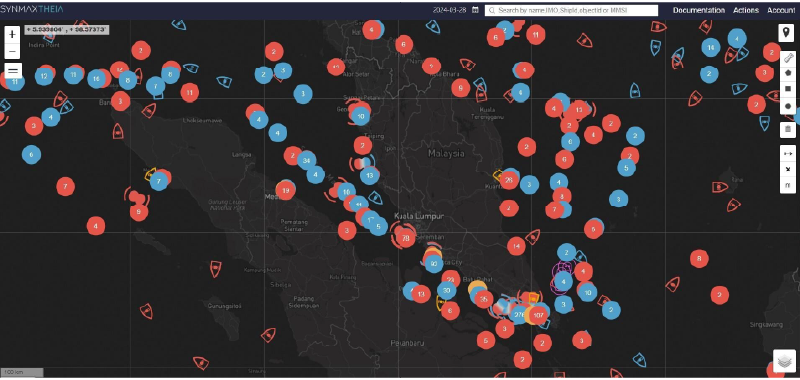Image resolution: width=800 pixels, height=380 pixels.
Task: Click the vessel search input field
Action: [571, 10]
